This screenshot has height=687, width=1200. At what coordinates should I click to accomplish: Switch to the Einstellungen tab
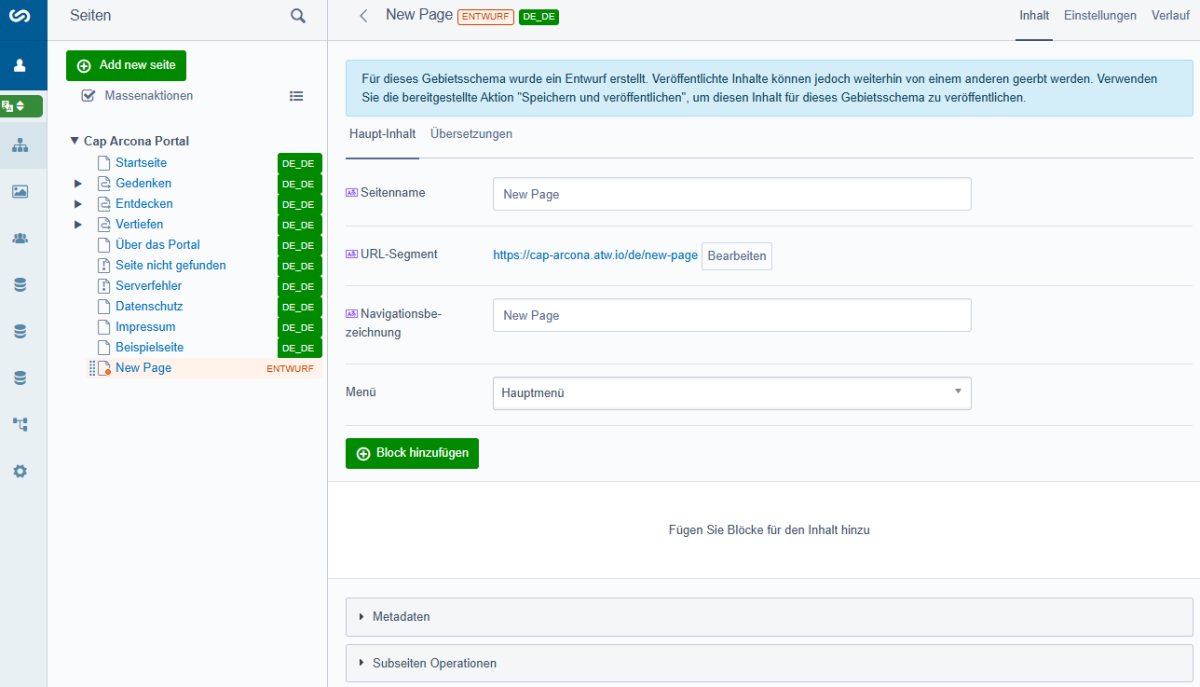pyautogui.click(x=1100, y=16)
